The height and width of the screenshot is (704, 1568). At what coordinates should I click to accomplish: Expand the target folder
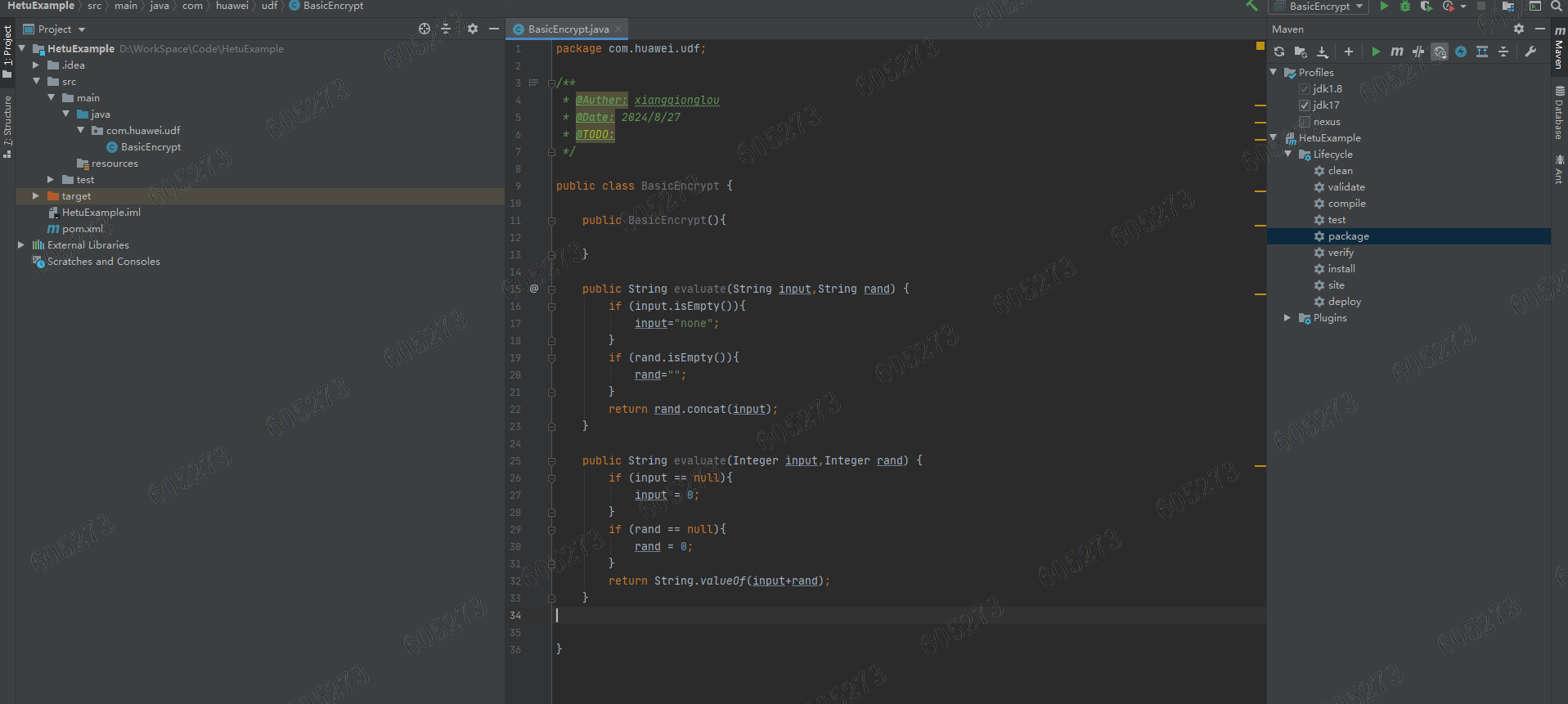[36, 196]
